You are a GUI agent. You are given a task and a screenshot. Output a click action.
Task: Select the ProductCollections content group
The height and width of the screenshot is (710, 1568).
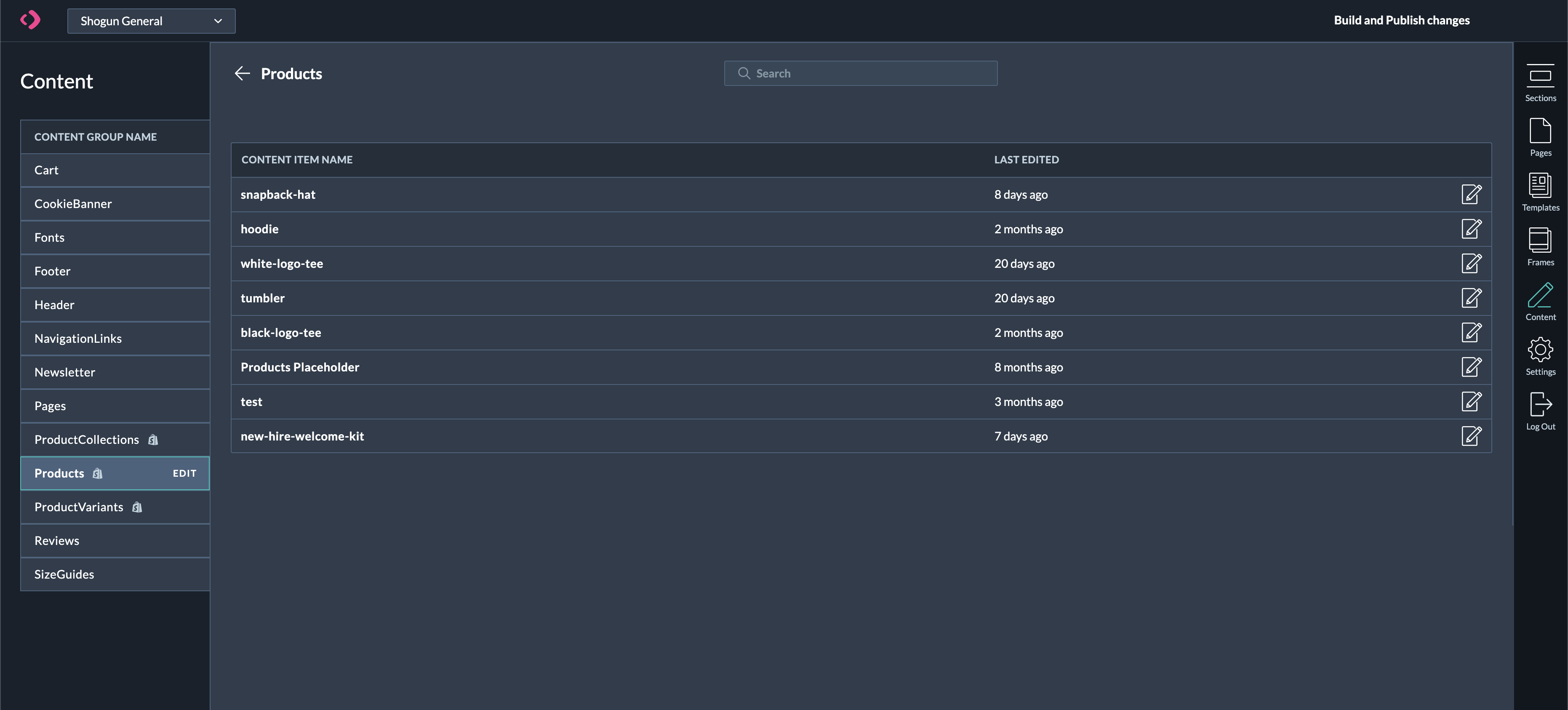coord(86,440)
